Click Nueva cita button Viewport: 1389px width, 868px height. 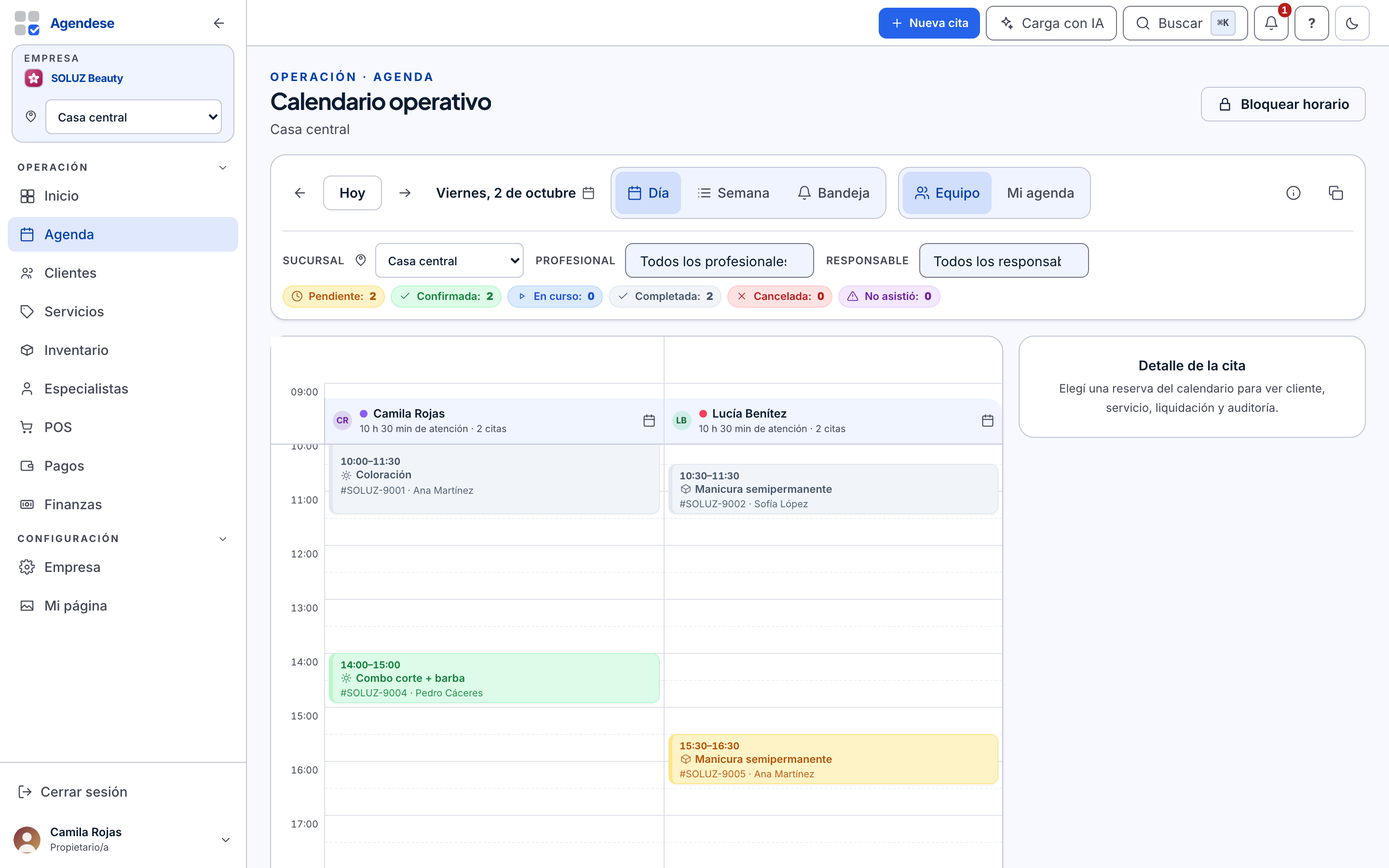[x=929, y=23]
